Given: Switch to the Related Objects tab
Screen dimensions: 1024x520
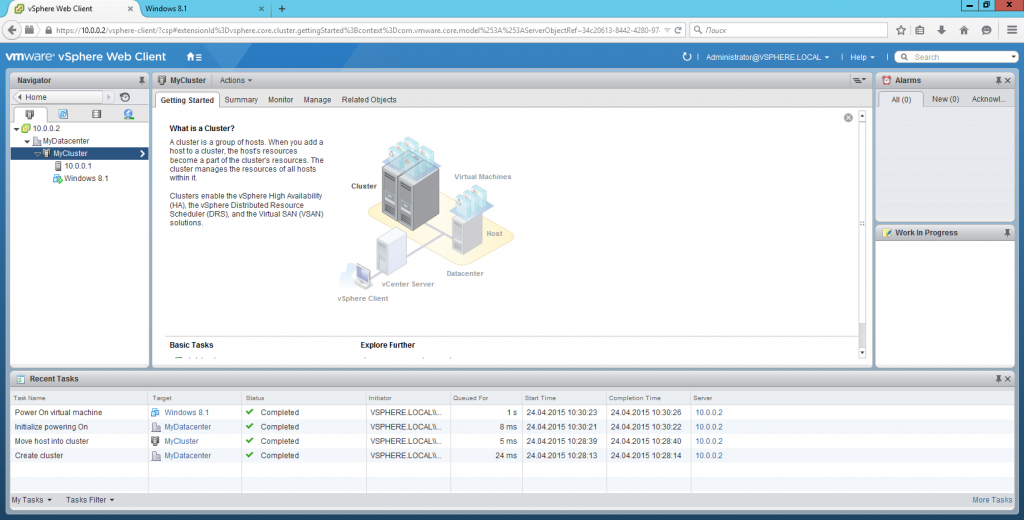Looking at the screenshot, I should [x=369, y=100].
